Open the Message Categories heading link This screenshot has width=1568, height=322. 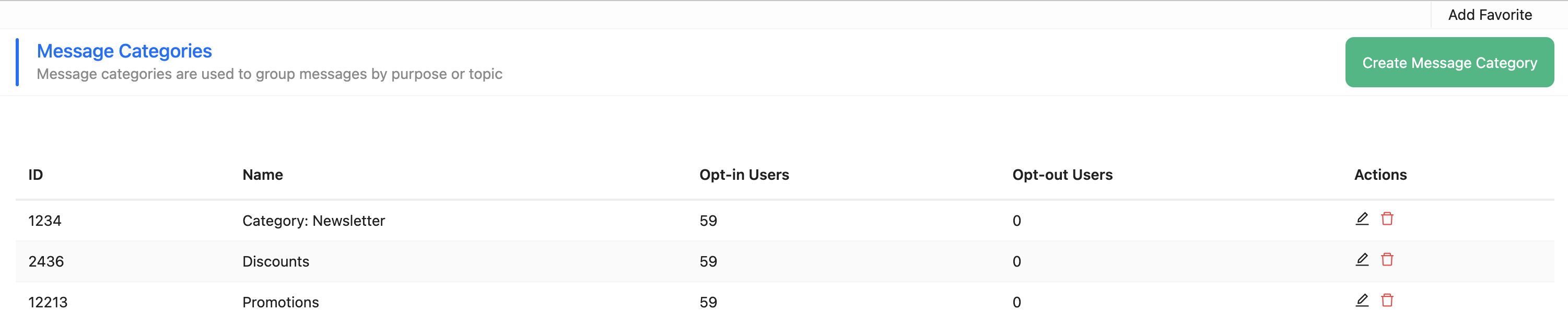(x=124, y=51)
